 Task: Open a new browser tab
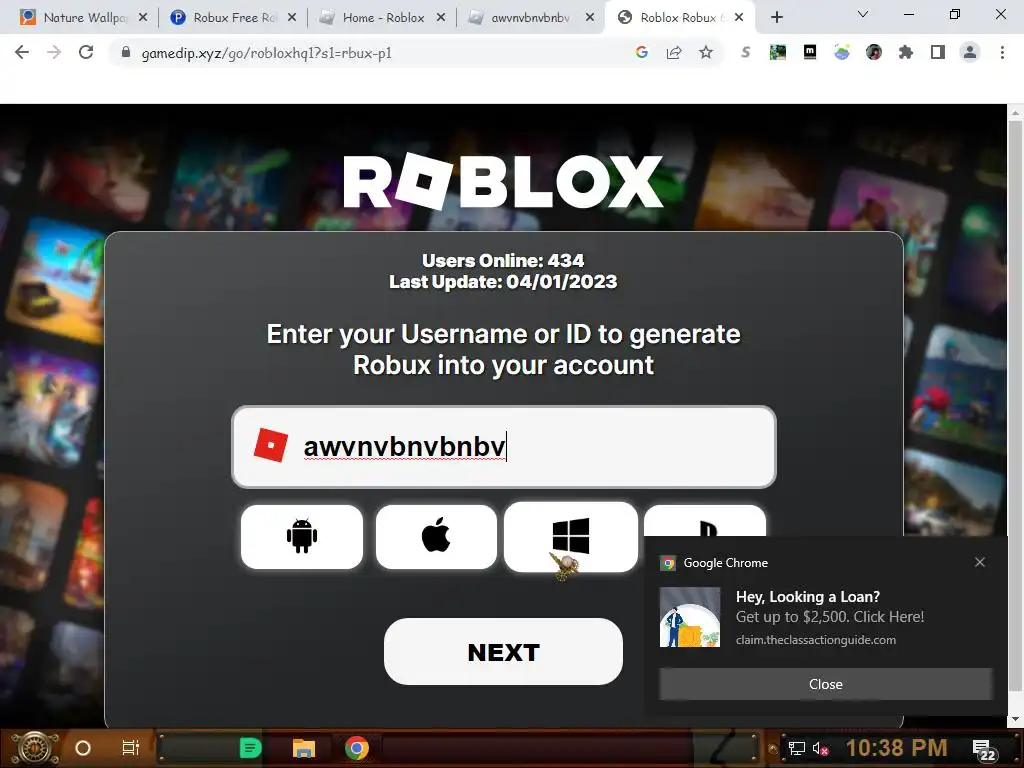coord(776,18)
